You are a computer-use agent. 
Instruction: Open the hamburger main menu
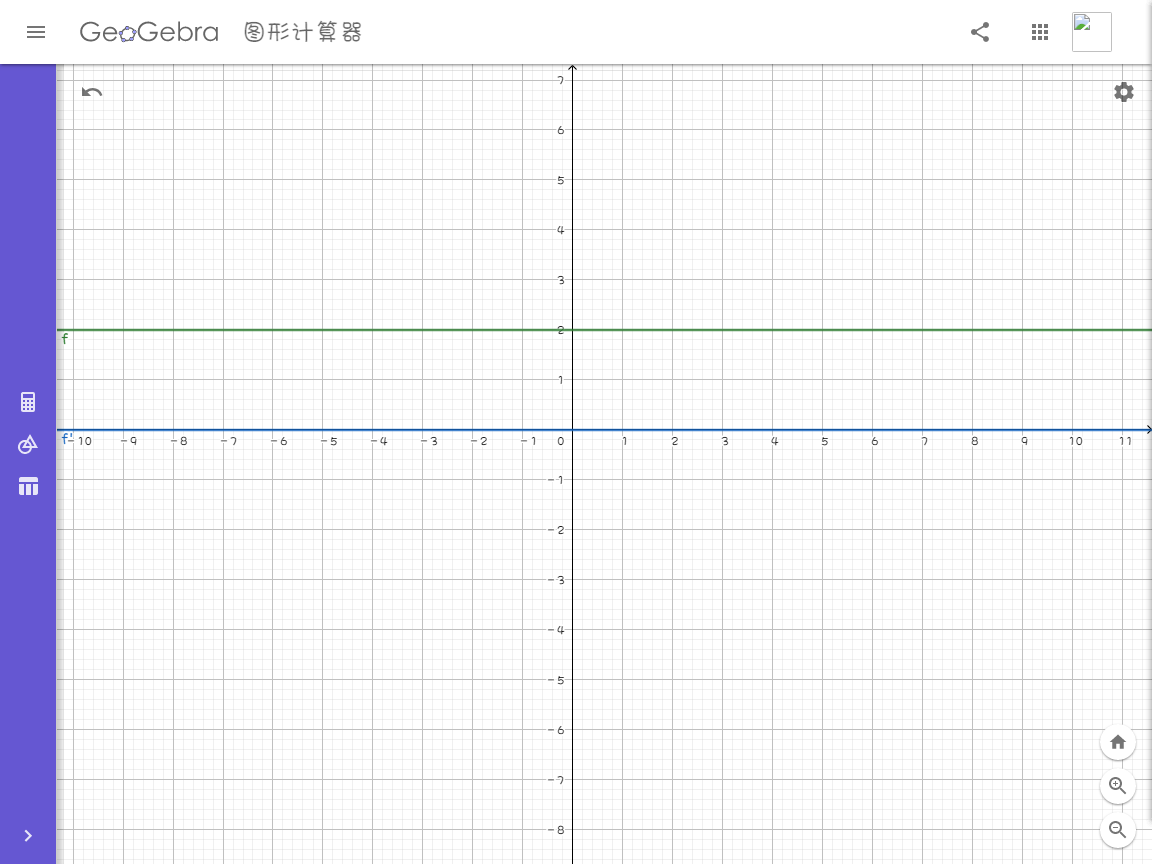(x=36, y=32)
